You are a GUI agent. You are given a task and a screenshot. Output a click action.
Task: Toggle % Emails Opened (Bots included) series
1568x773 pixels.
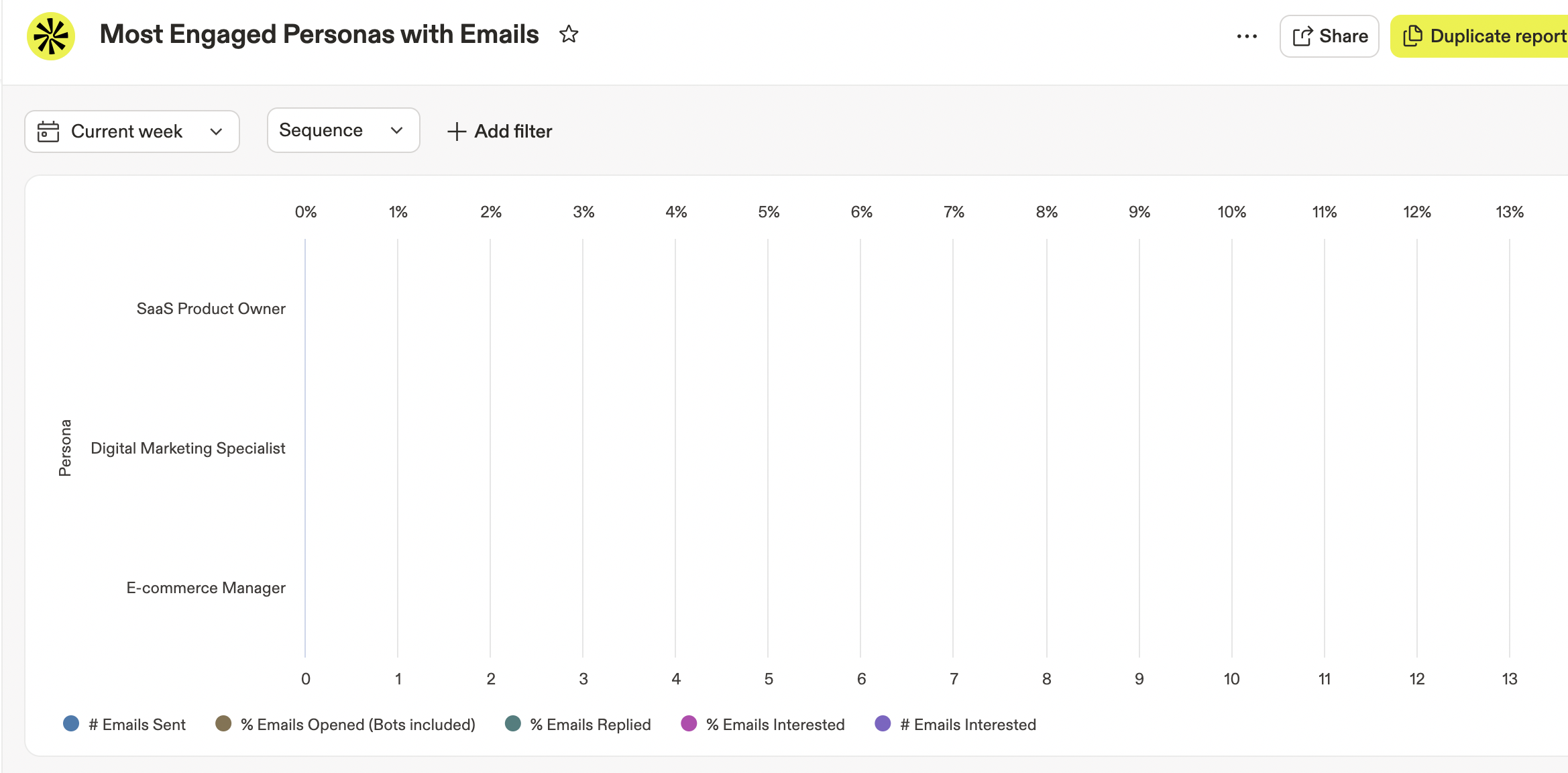tap(345, 724)
